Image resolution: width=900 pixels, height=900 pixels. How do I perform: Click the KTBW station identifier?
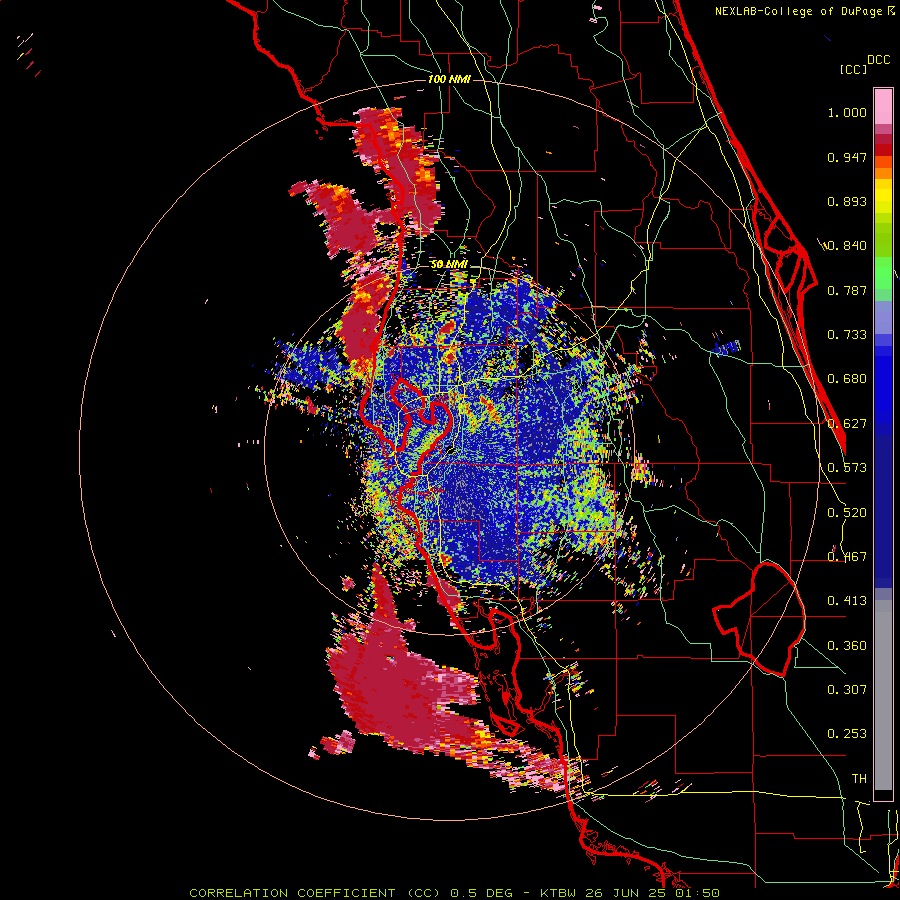560,893
